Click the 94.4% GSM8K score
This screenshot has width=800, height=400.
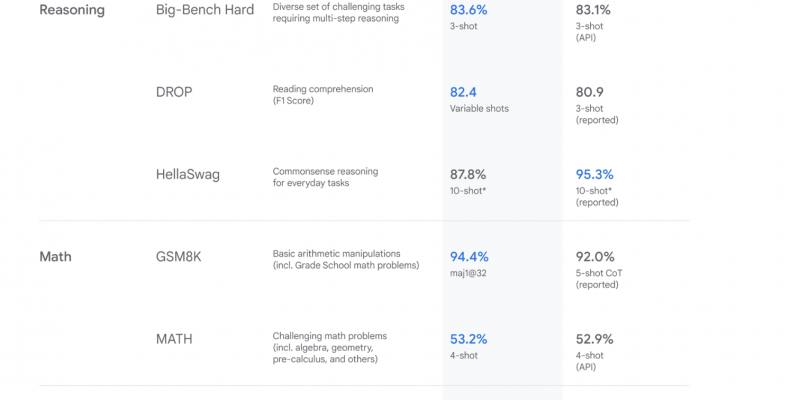469,257
